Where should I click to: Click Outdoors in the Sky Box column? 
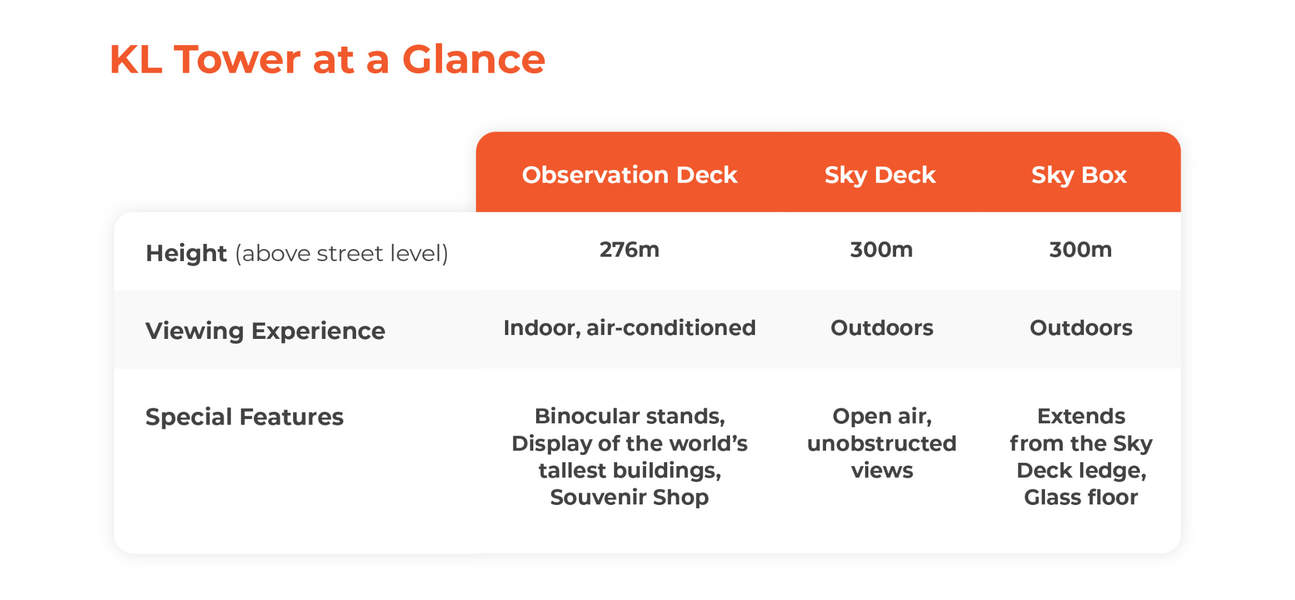coord(1080,328)
